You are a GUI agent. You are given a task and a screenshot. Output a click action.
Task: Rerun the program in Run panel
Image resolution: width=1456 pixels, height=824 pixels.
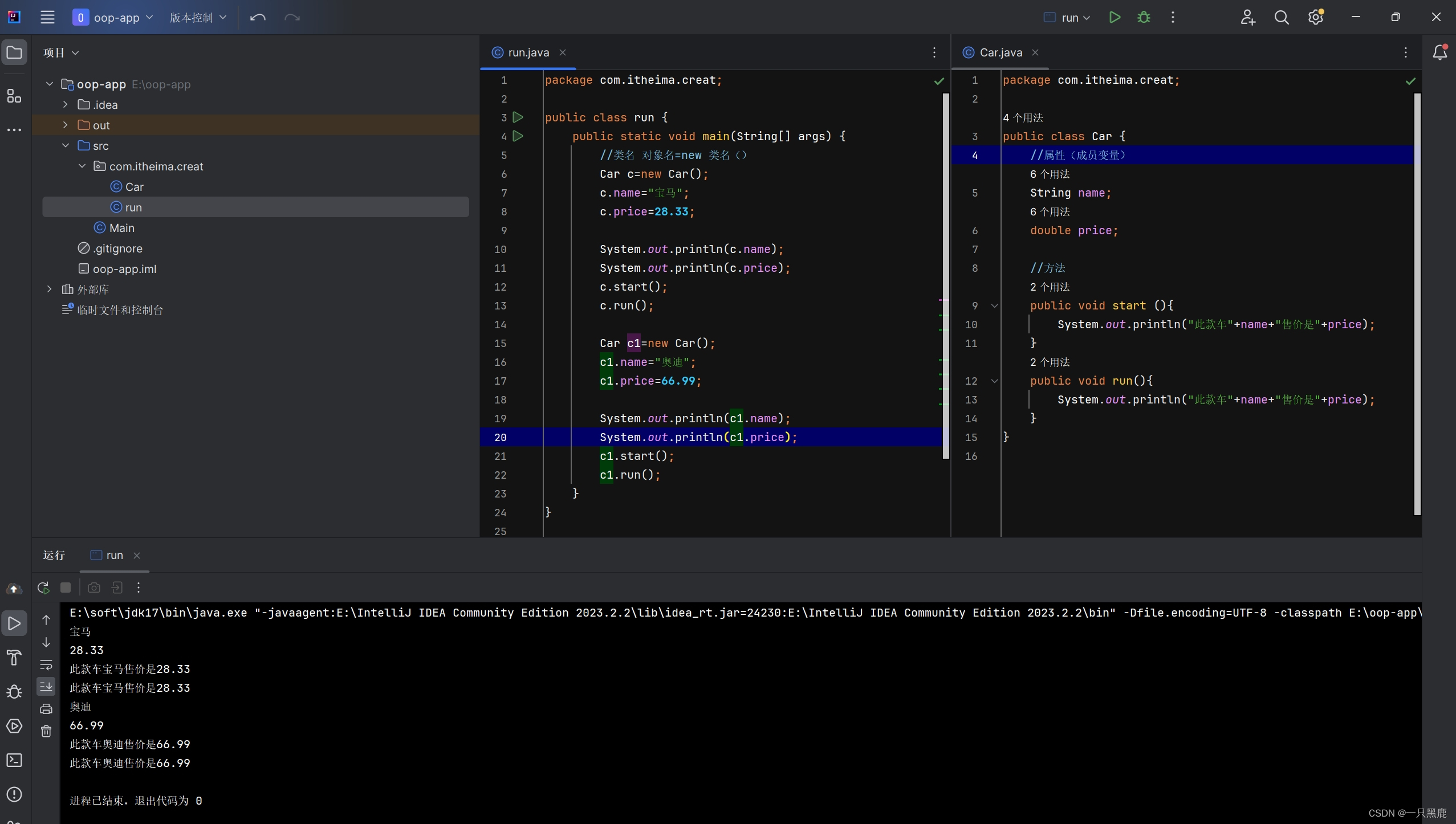pos(43,588)
